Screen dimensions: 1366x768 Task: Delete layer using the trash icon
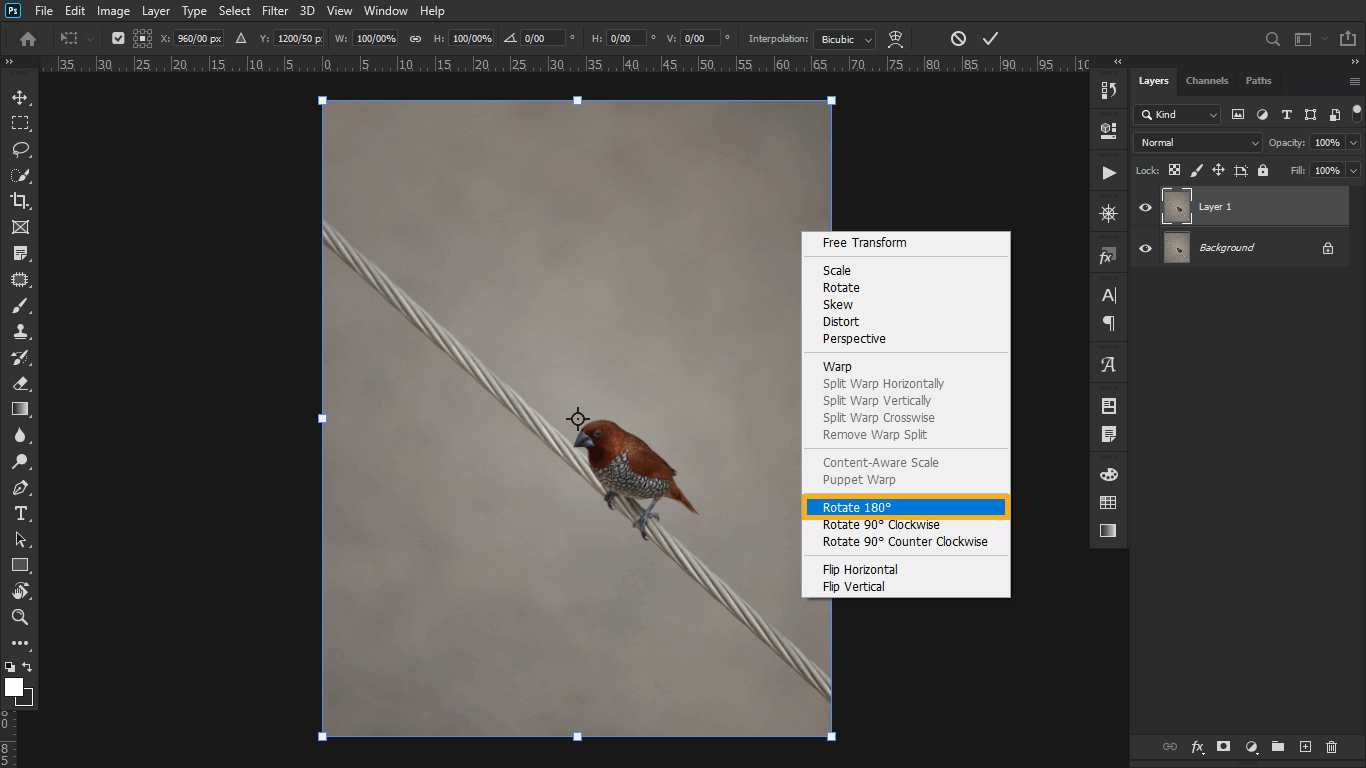point(1331,746)
